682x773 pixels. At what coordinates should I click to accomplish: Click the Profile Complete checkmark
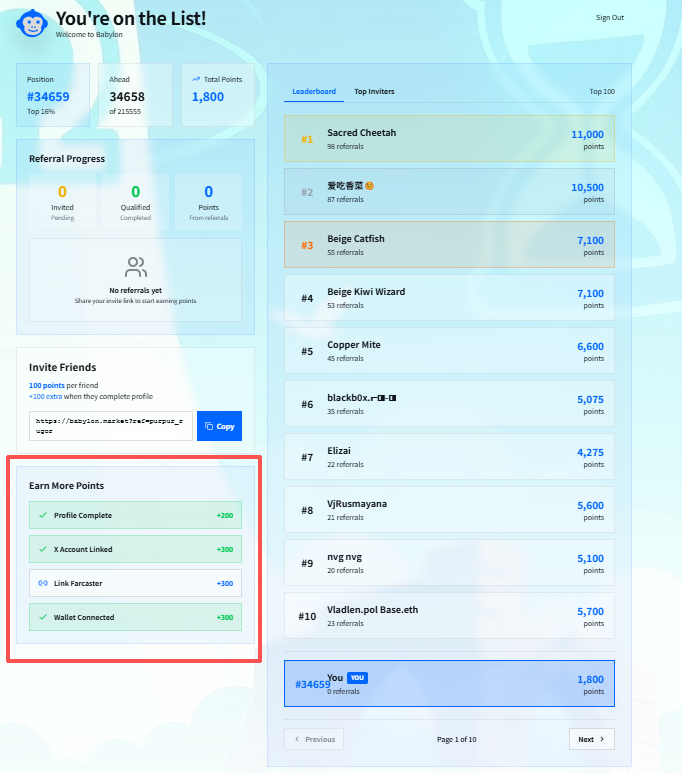pos(43,515)
